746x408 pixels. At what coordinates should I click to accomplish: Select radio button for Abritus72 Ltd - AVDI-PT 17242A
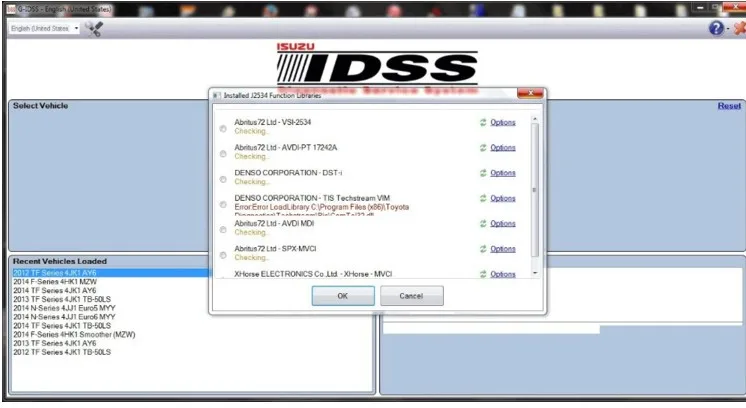(x=223, y=154)
